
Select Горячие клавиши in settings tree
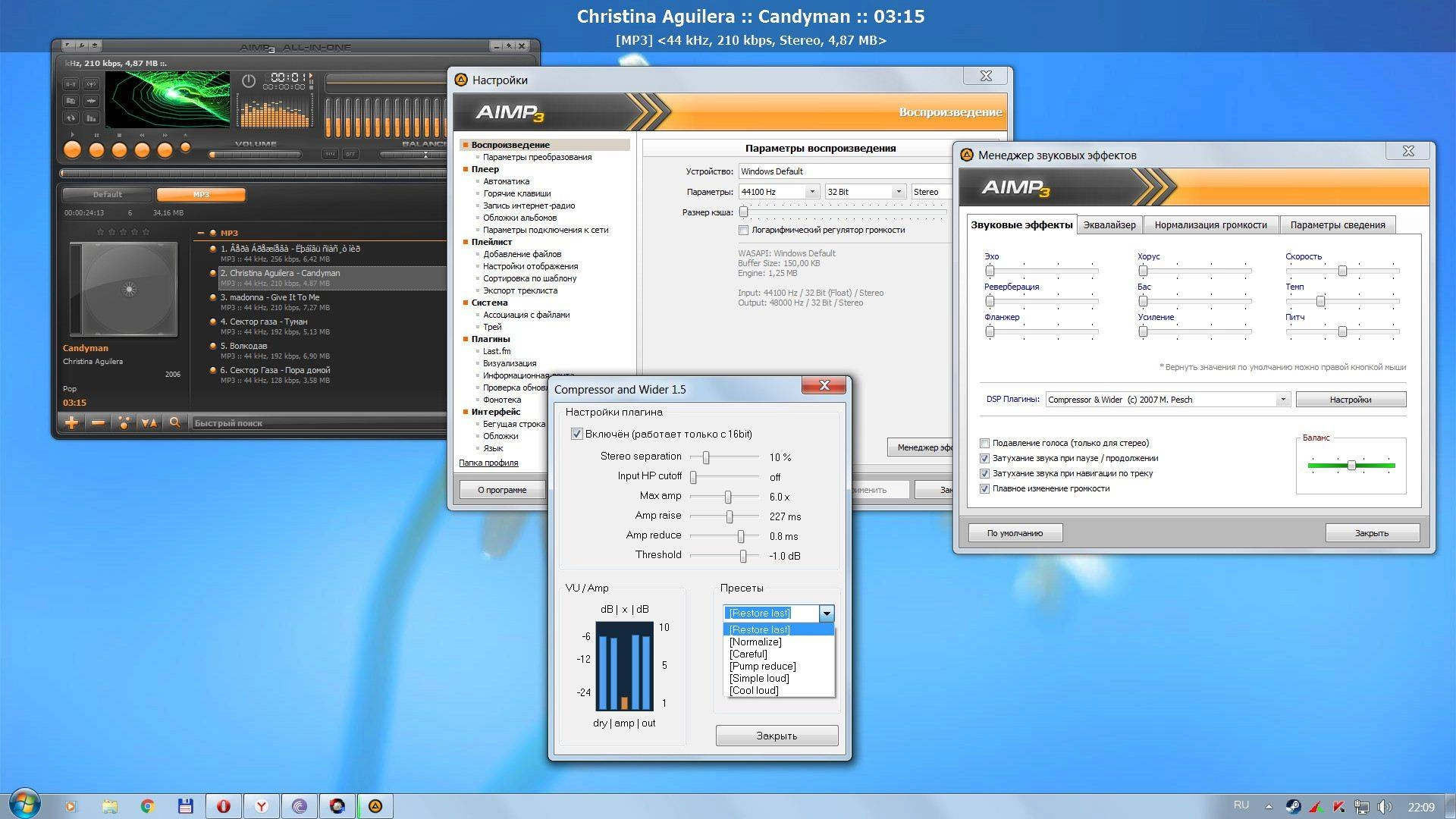pos(517,193)
